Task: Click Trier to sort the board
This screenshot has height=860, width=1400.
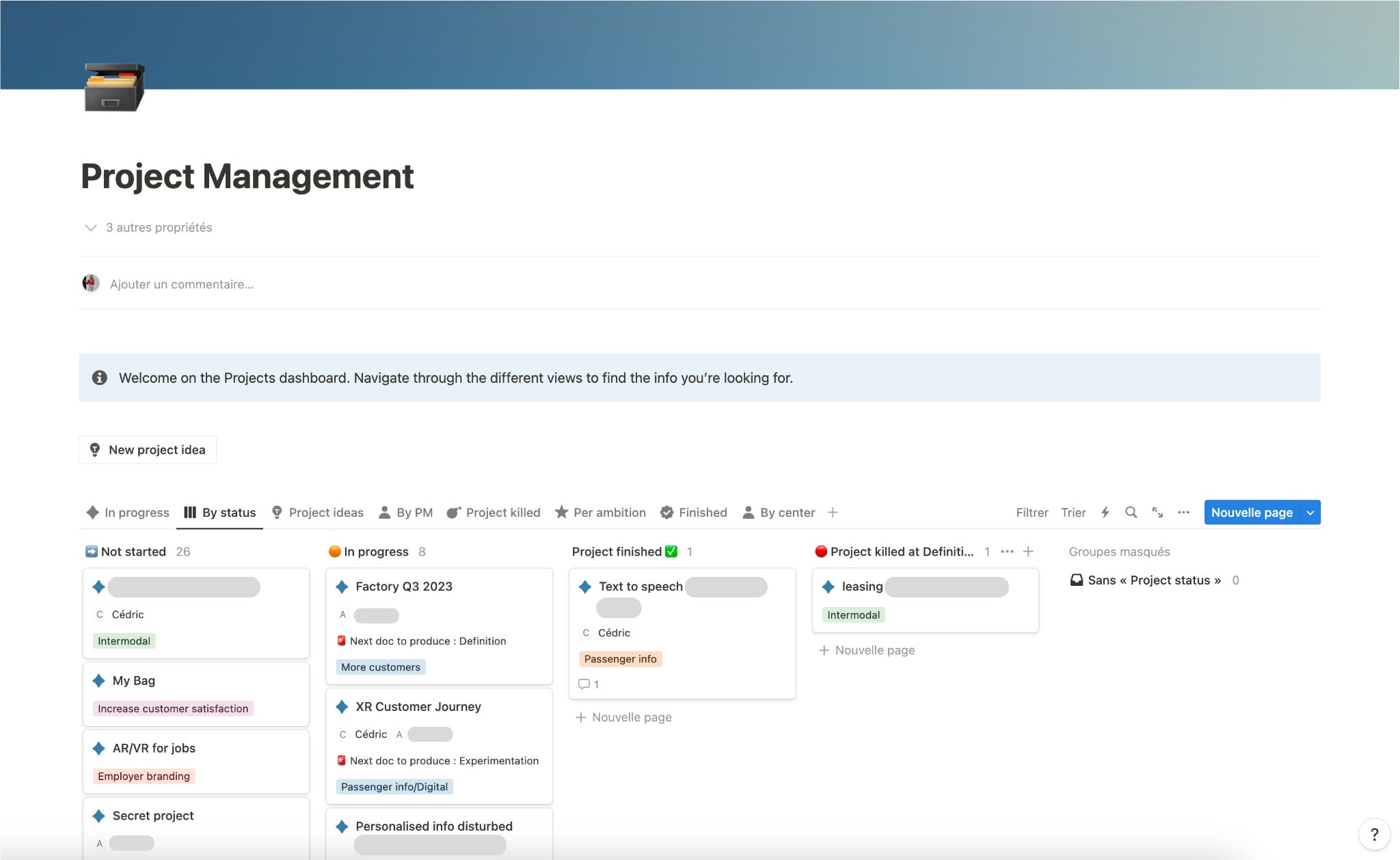Action: click(1073, 513)
